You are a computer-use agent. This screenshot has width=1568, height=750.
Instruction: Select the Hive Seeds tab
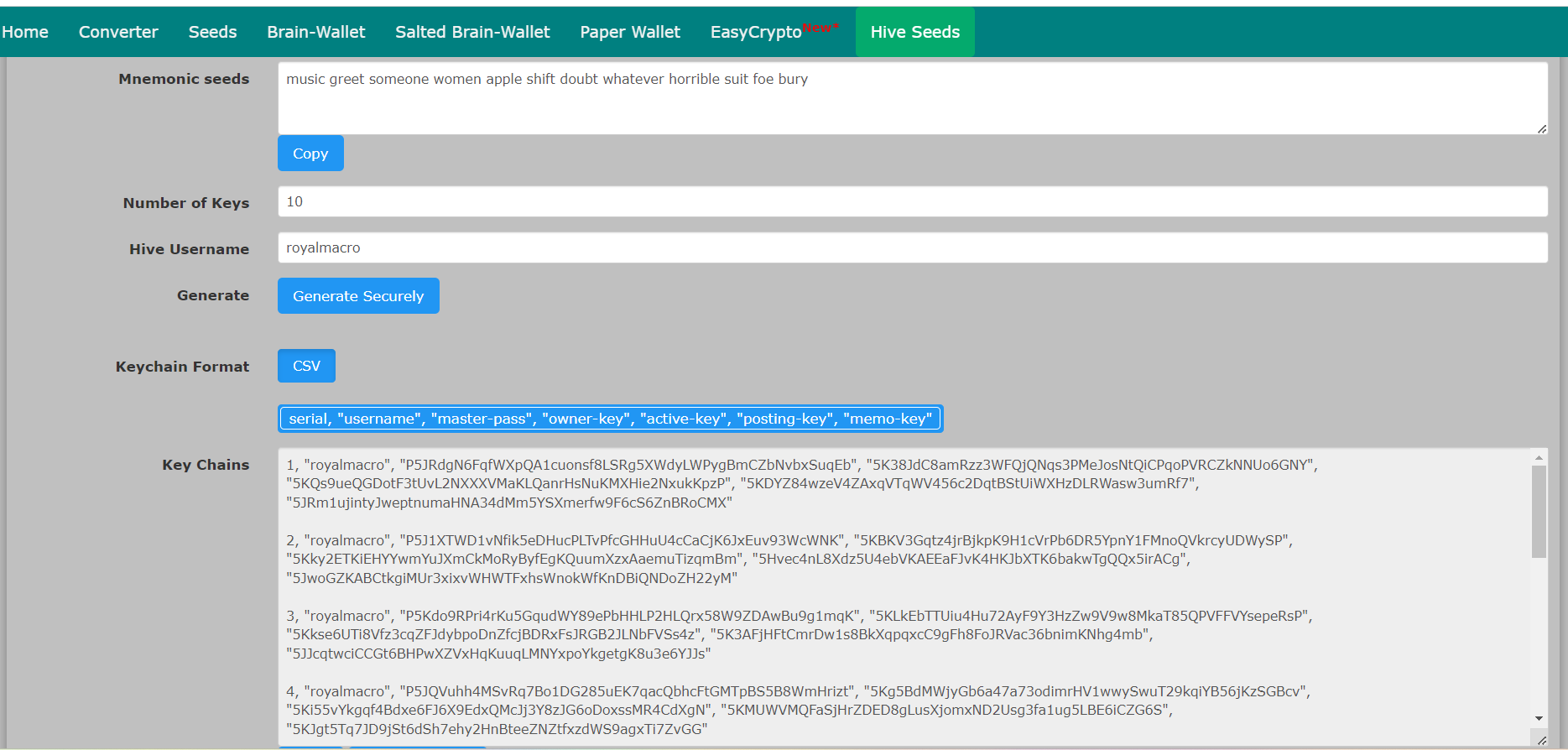point(915,32)
